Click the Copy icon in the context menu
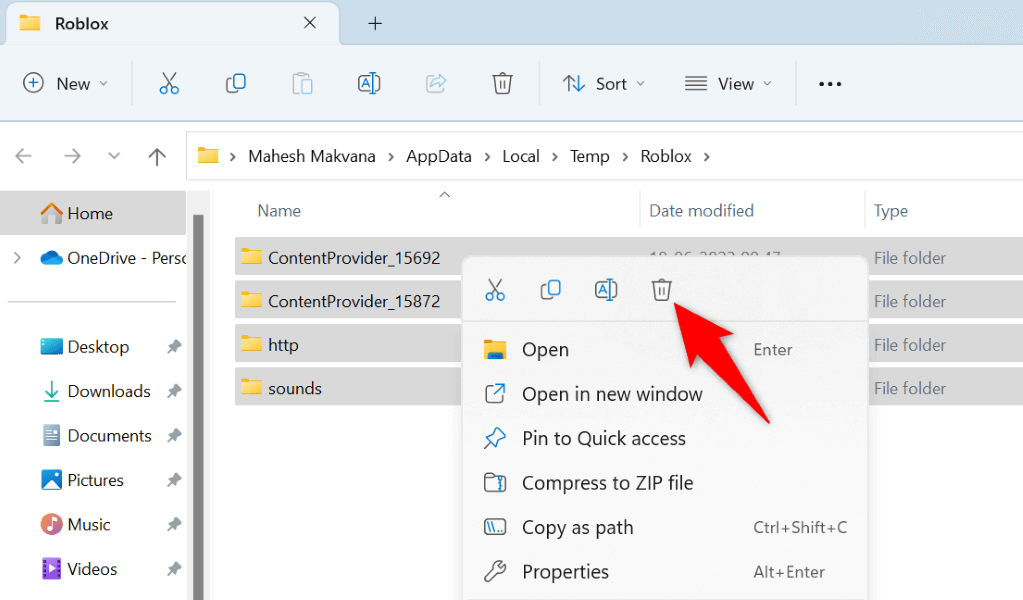 [550, 289]
